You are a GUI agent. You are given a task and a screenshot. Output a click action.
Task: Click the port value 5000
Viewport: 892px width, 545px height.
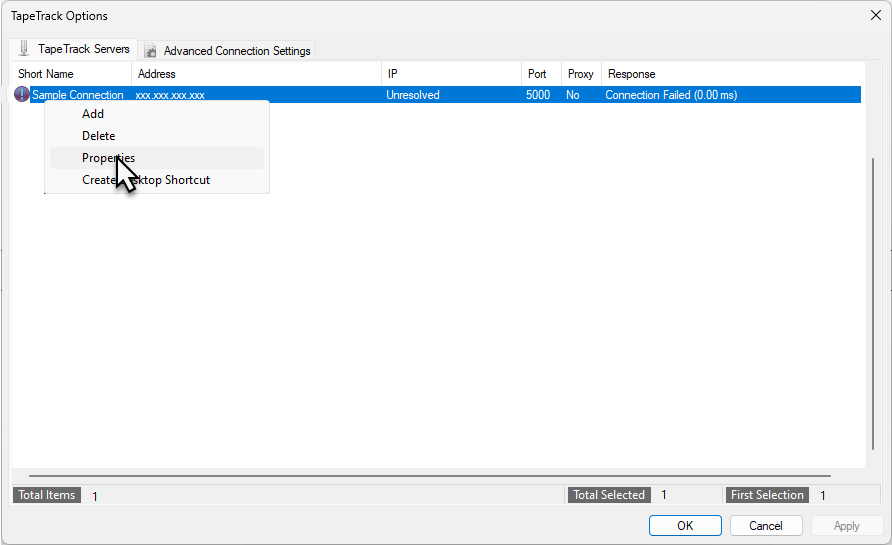point(538,95)
